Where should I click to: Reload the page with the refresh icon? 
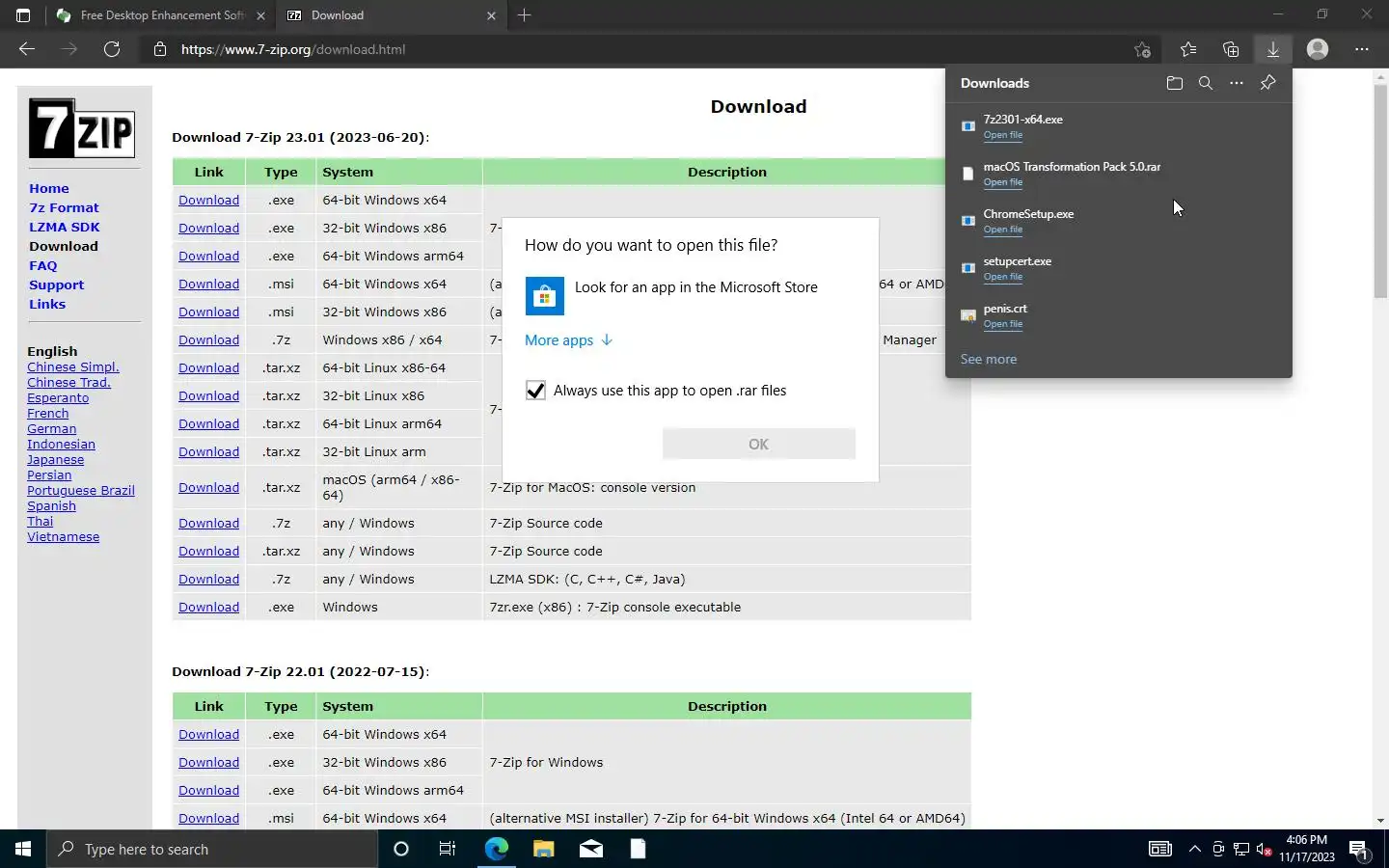pyautogui.click(x=112, y=49)
